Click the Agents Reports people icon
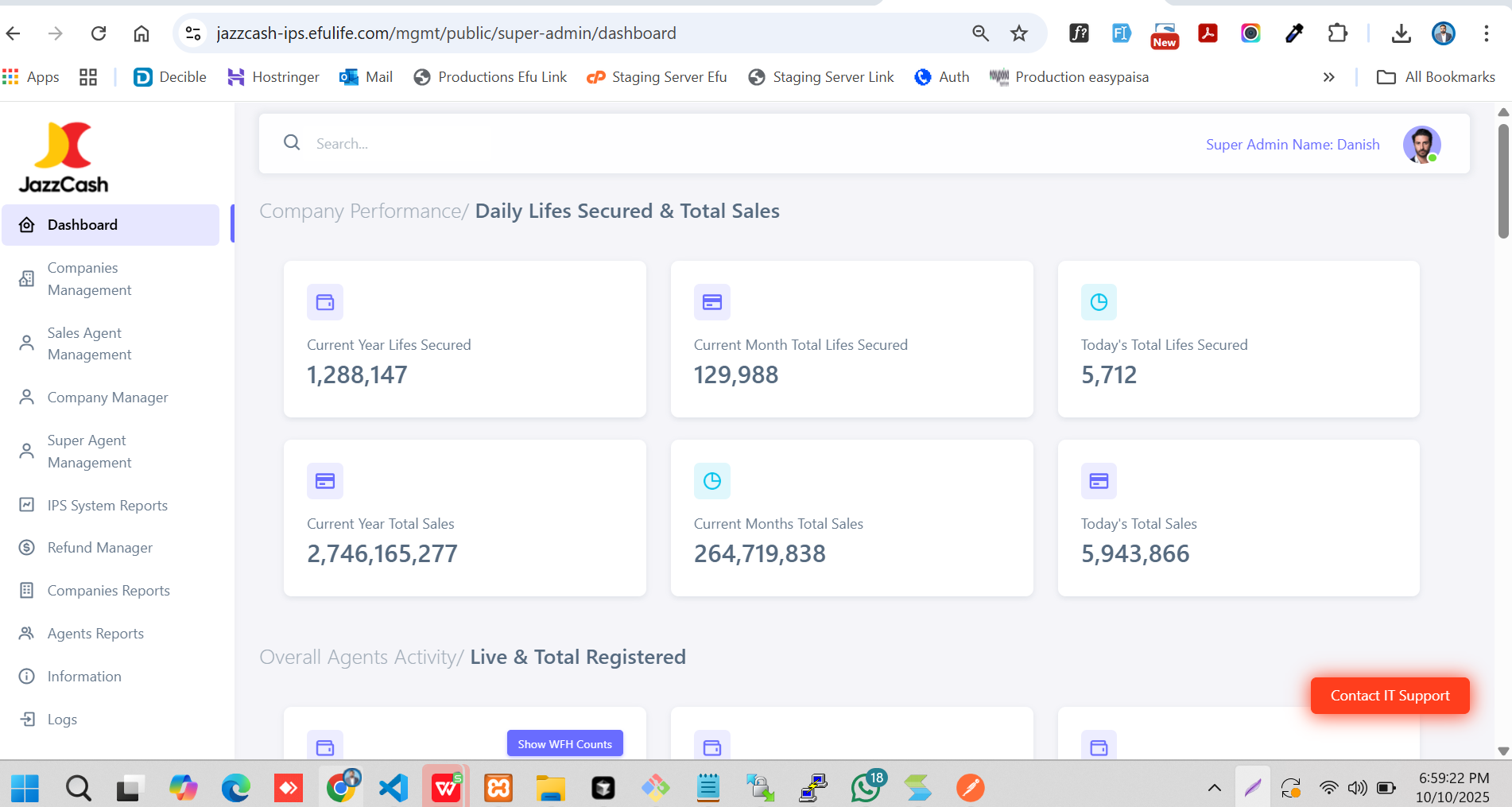1512x807 pixels. coord(27,634)
